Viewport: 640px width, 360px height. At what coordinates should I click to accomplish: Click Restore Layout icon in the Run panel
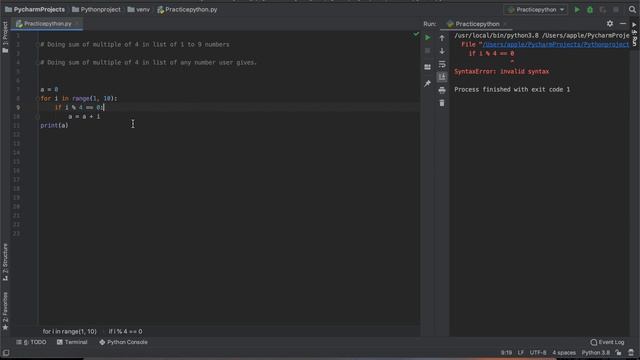click(x=427, y=67)
